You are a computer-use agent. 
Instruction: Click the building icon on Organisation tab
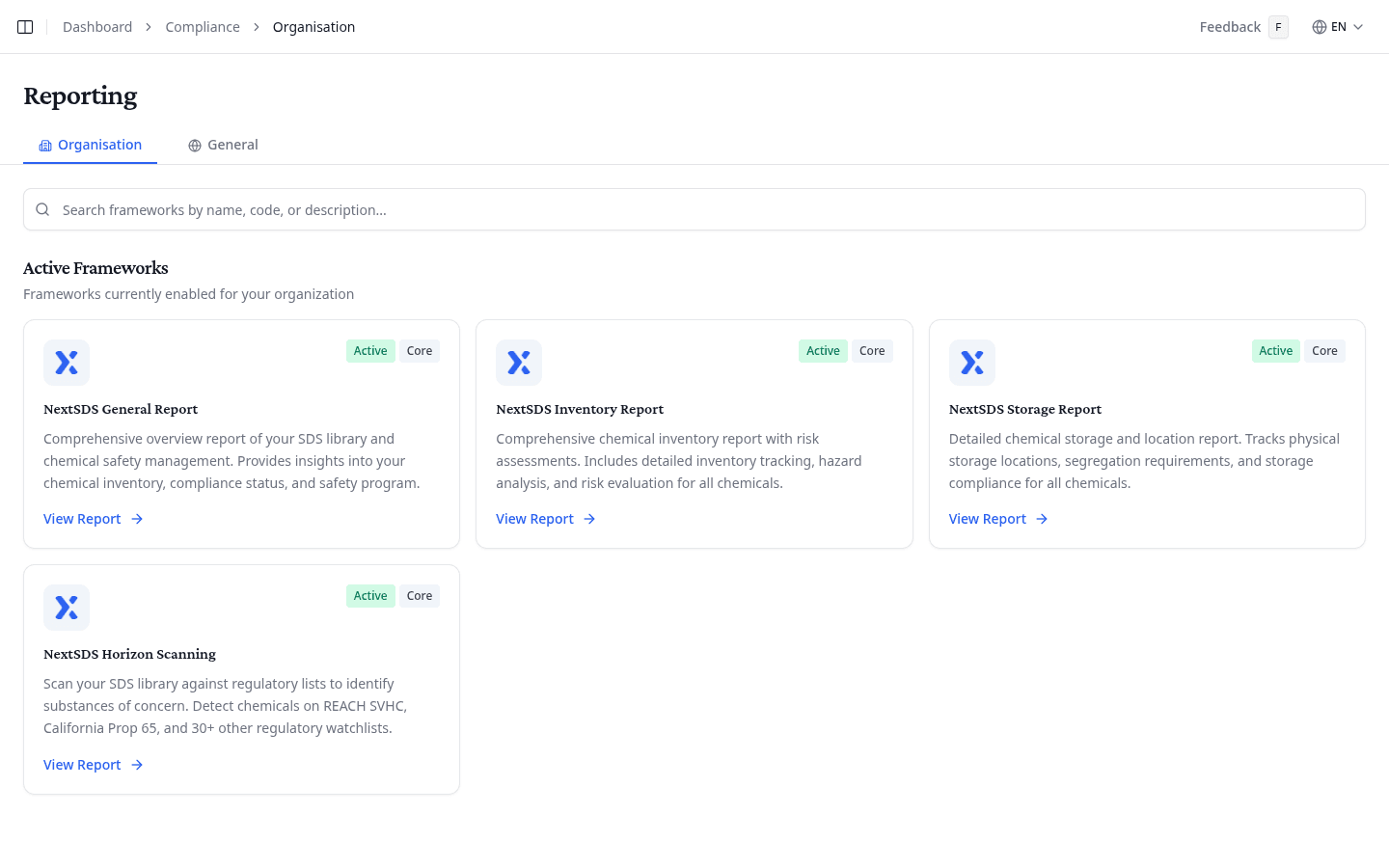coord(44,145)
